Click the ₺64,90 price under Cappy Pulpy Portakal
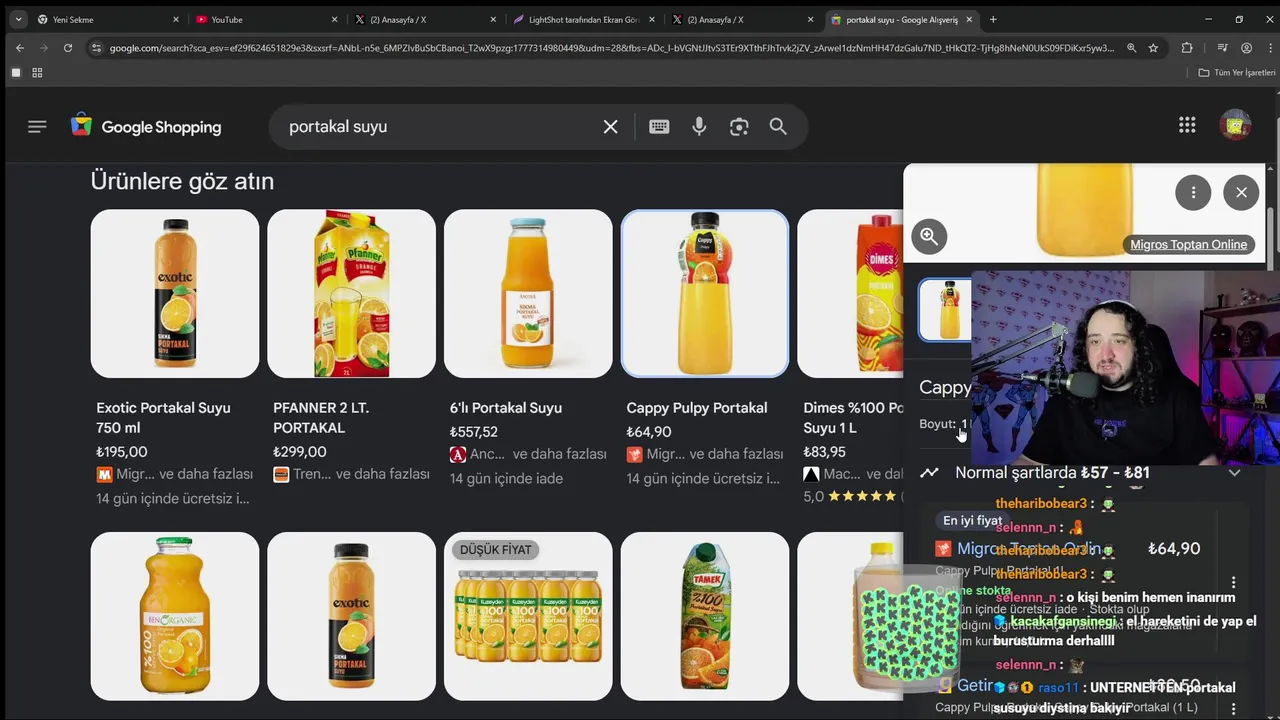Image resolution: width=1280 pixels, height=720 pixels. (x=649, y=432)
